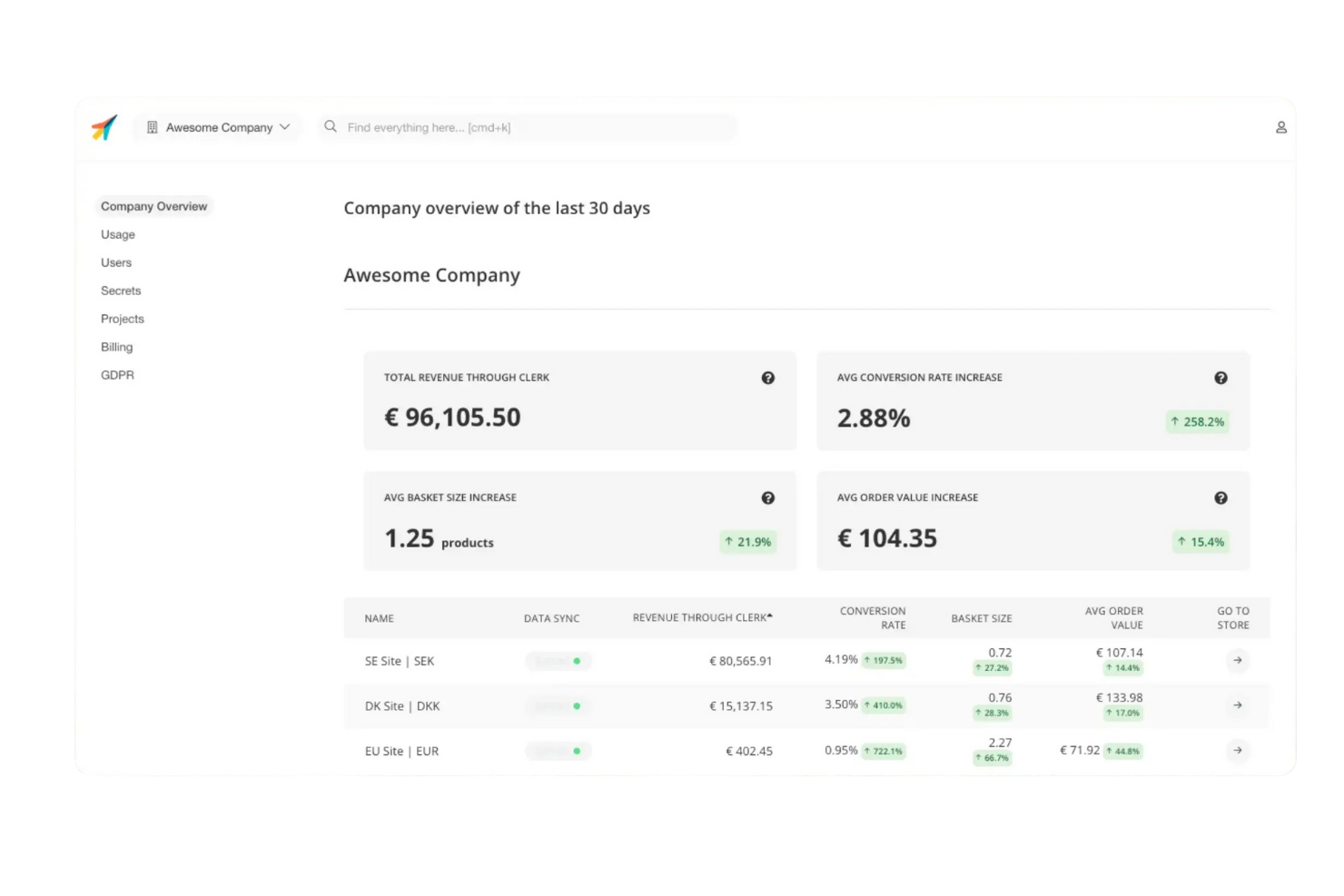
Task: Click the building icon beside Awesome Company
Action: pyautogui.click(x=152, y=127)
